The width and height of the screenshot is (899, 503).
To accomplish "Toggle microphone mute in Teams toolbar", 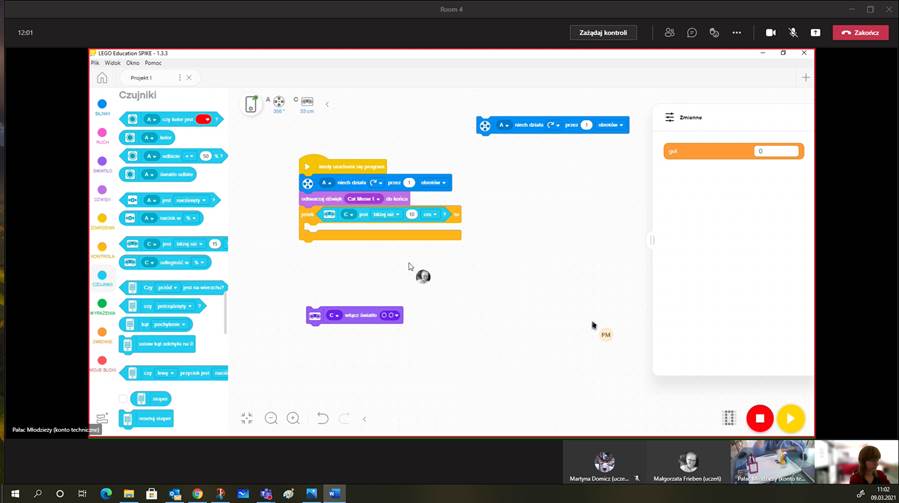I will pos(793,33).
